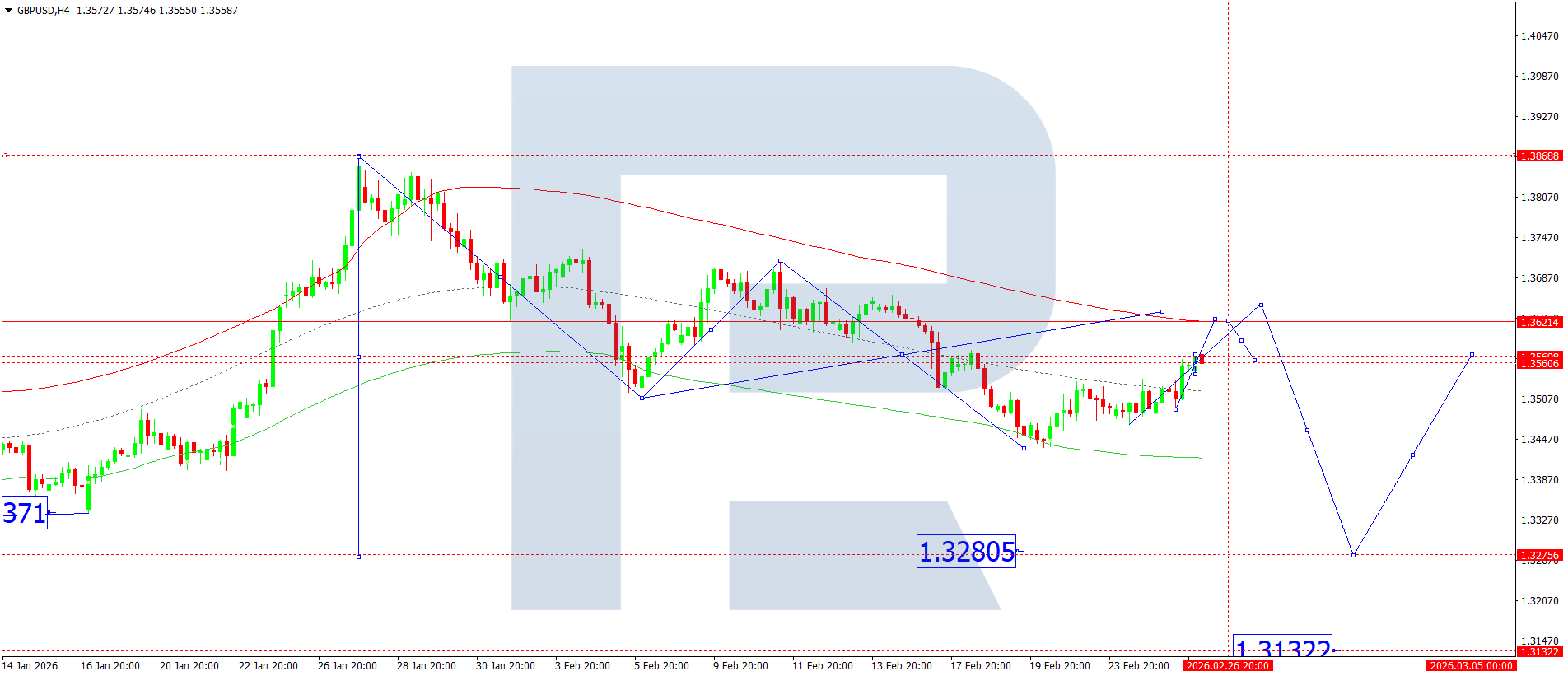
Task: Open the chart menu arrow beside GBPUSD,H4
Action: (x=8, y=11)
